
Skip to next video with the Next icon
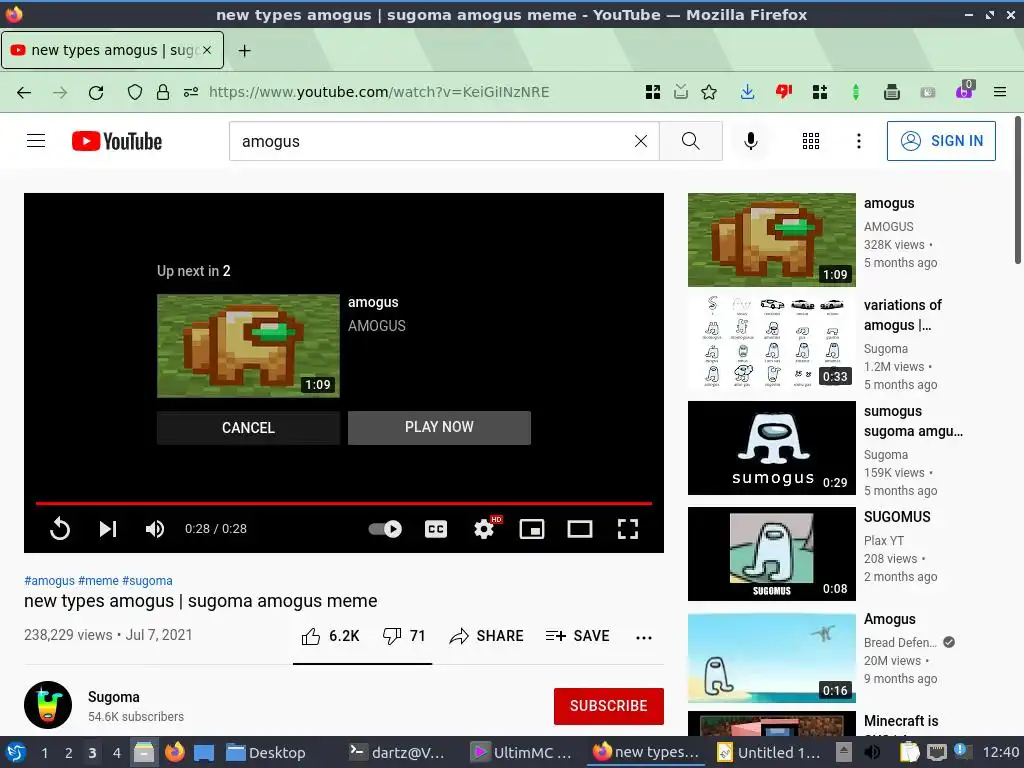pyautogui.click(x=108, y=528)
